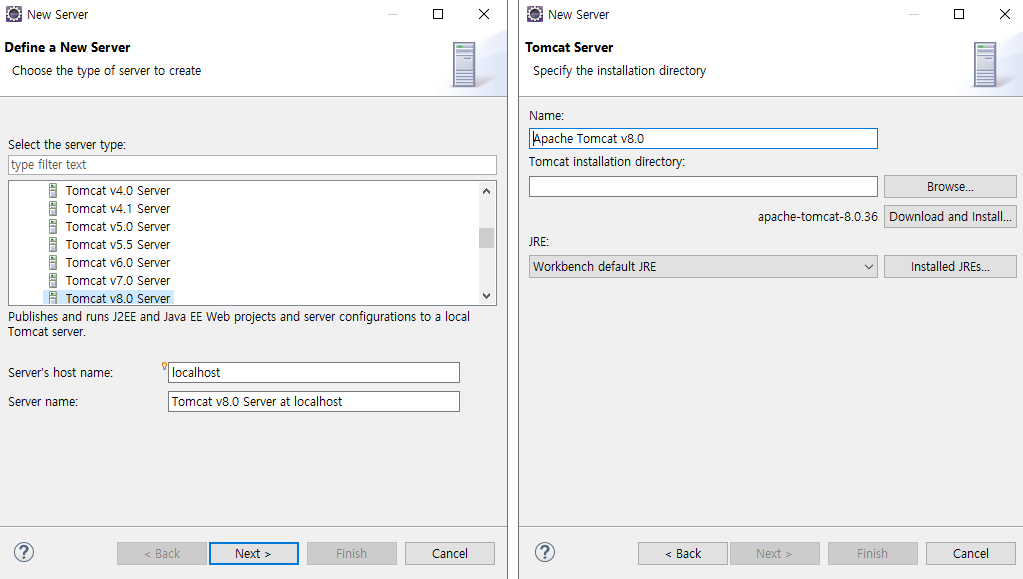Viewport: 1023px width, 579px height.
Task: Open help in Tomcat Server dialog
Action: pyautogui.click(x=545, y=552)
